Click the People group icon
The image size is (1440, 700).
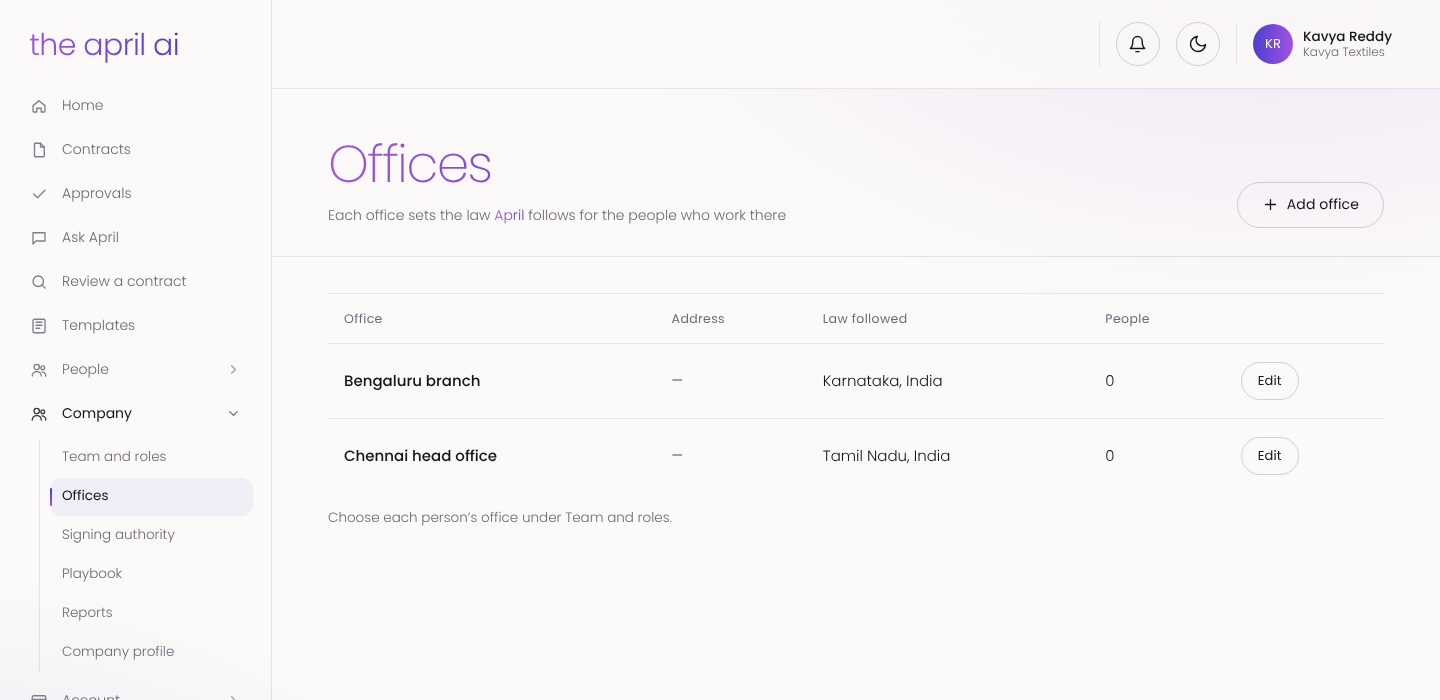(39, 370)
